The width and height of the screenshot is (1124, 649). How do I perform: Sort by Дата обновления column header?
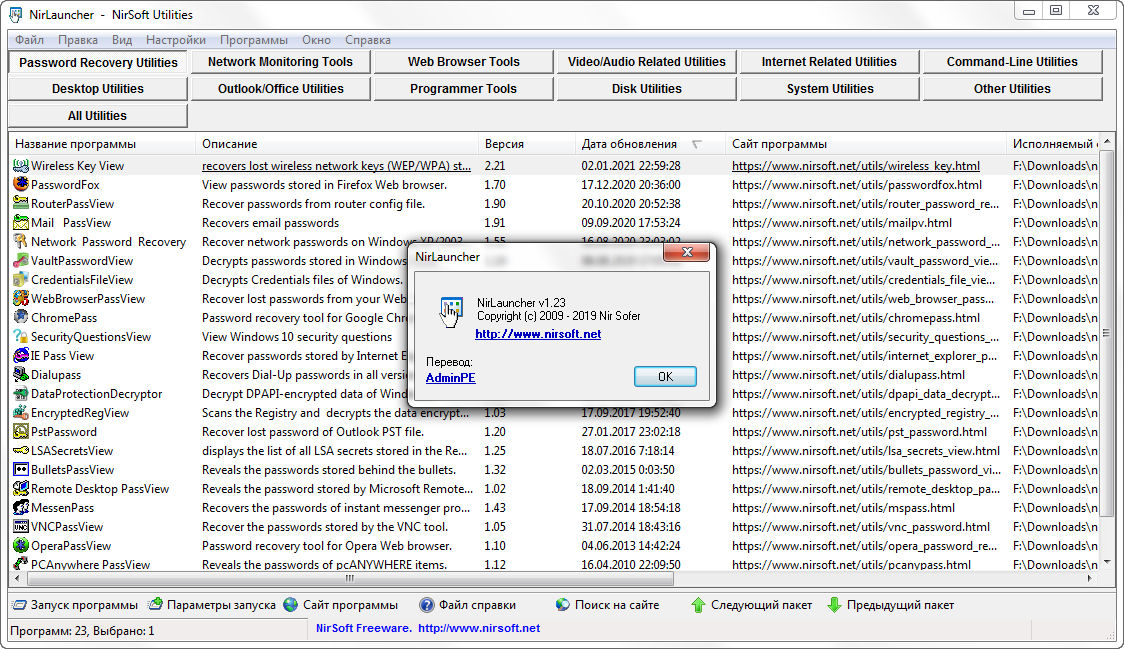tap(629, 144)
